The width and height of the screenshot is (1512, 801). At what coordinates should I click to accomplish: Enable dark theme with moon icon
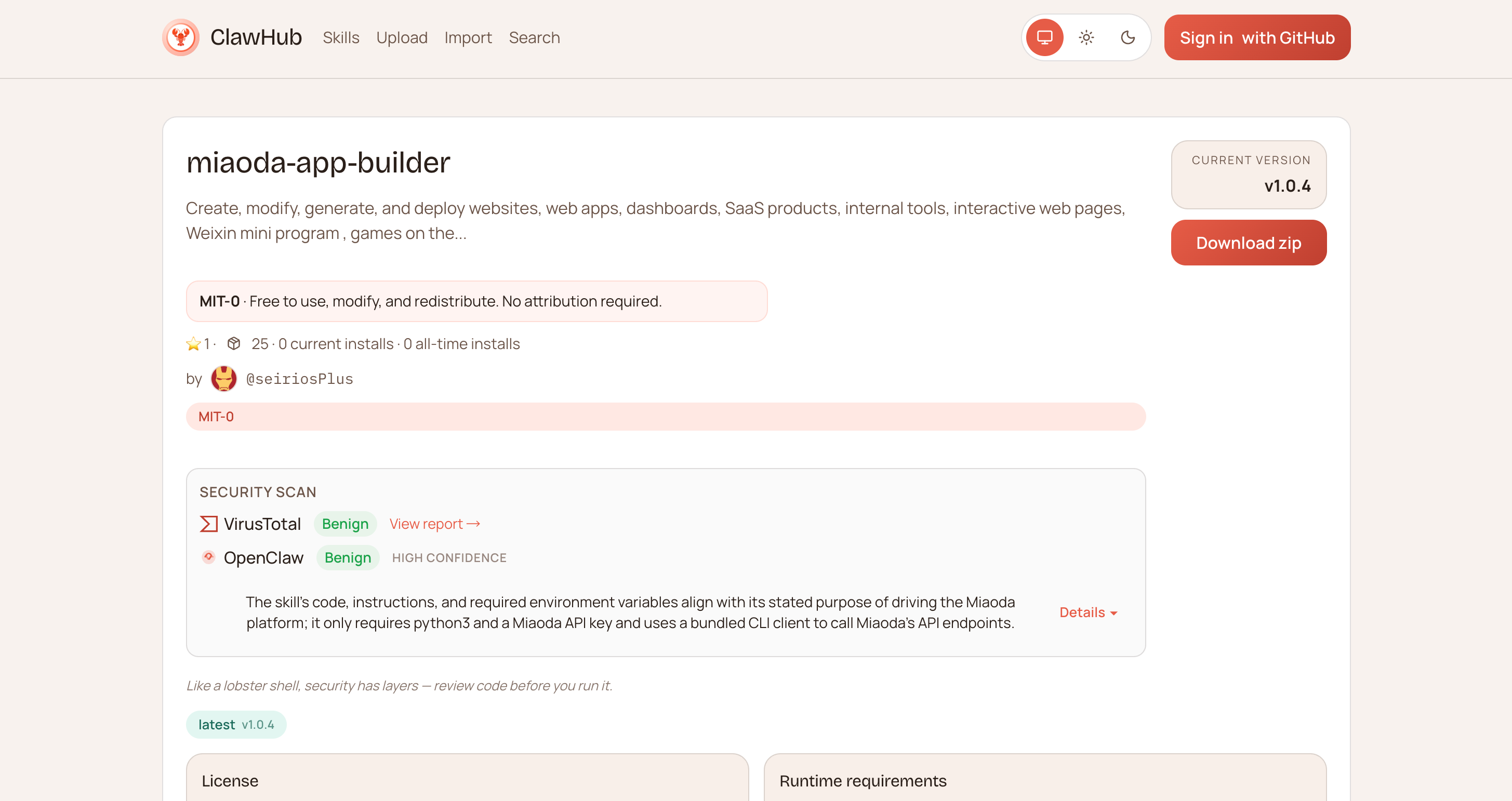coord(1128,37)
